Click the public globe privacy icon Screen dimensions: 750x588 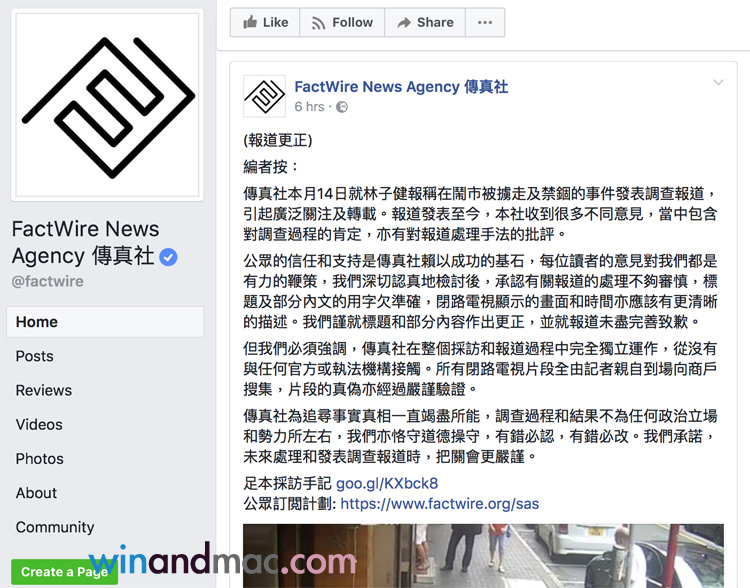342,107
